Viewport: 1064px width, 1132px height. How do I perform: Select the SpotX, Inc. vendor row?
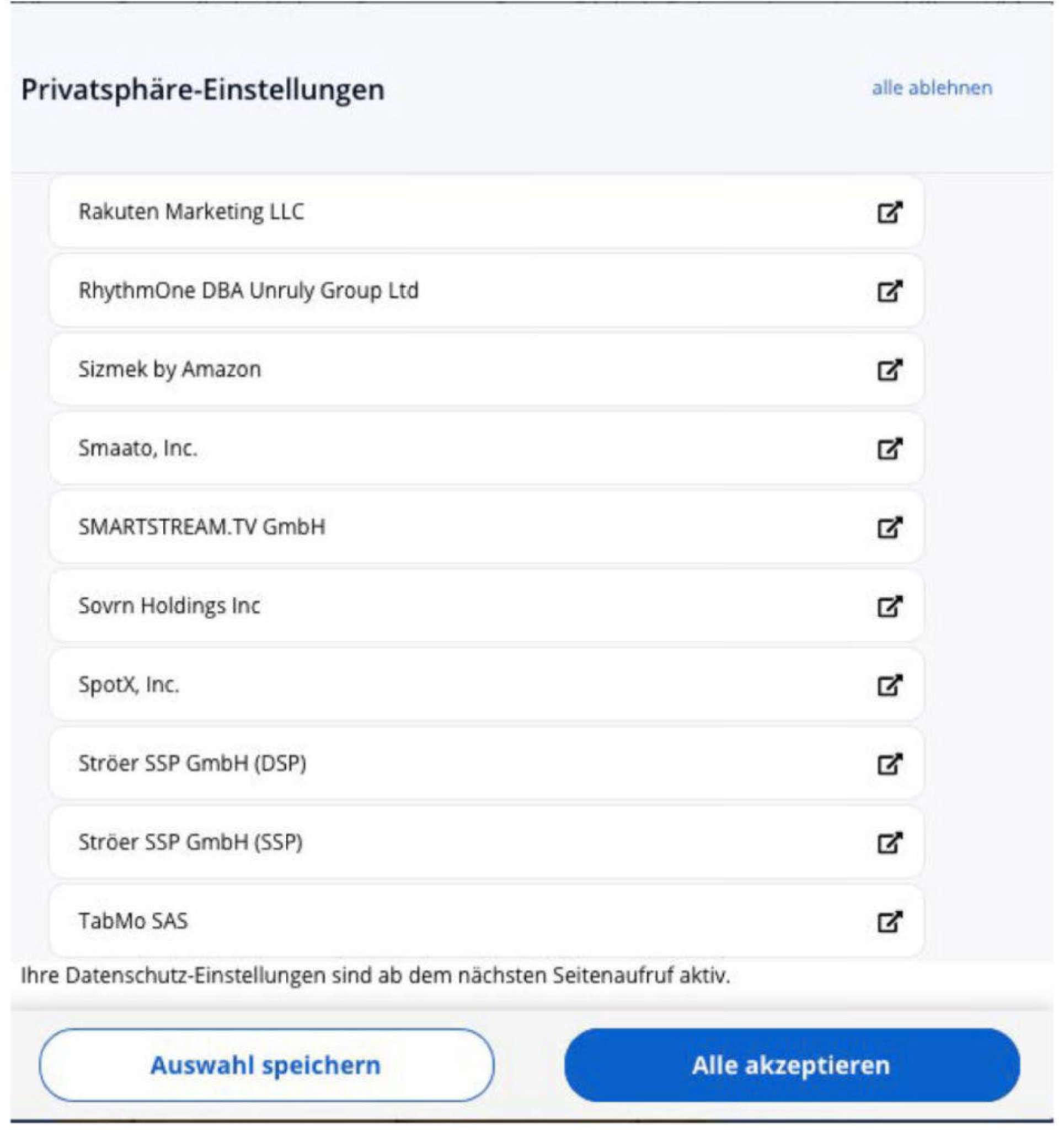point(129,685)
